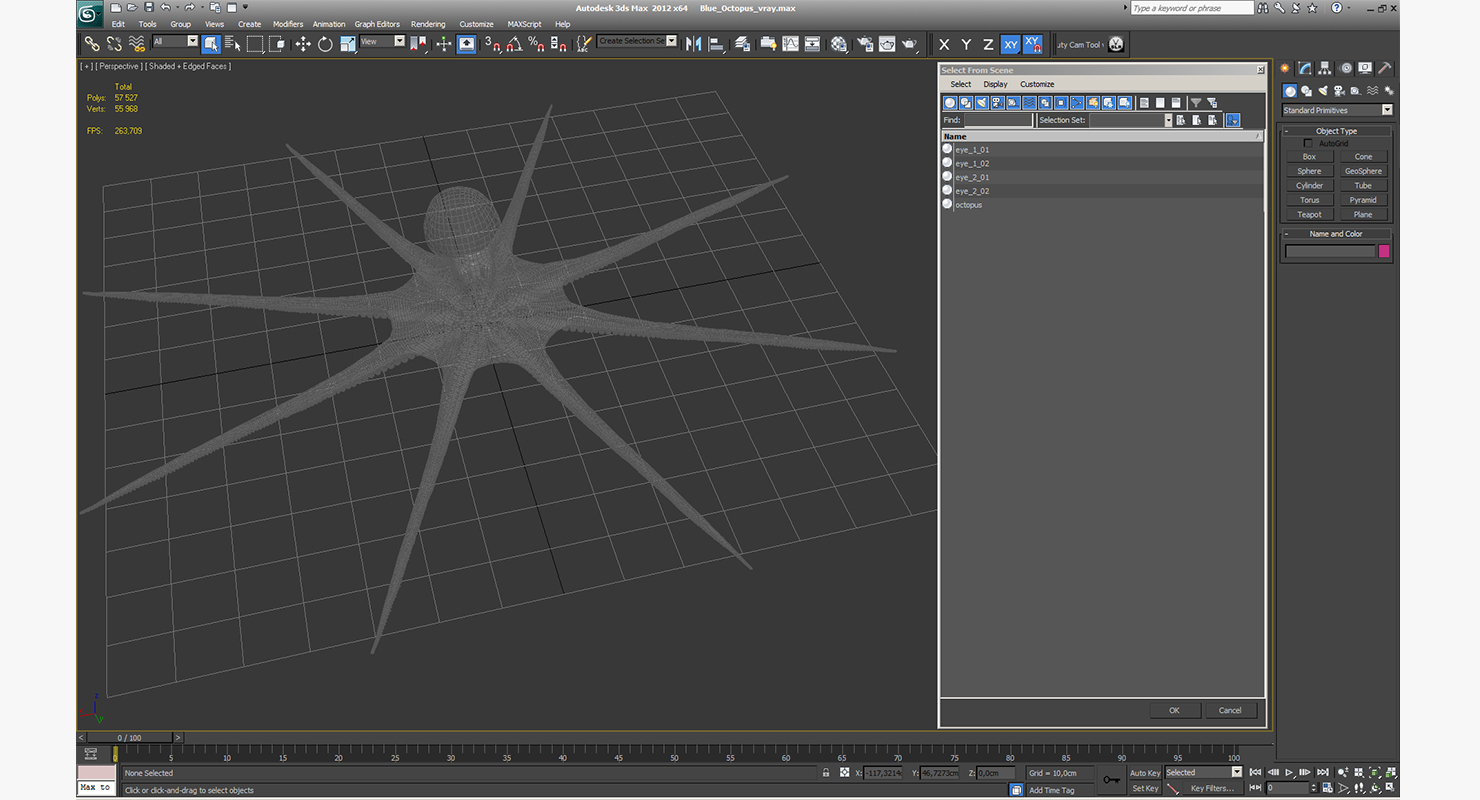The width and height of the screenshot is (1480, 800).
Task: Select the Select and Link tool
Action: 92,44
